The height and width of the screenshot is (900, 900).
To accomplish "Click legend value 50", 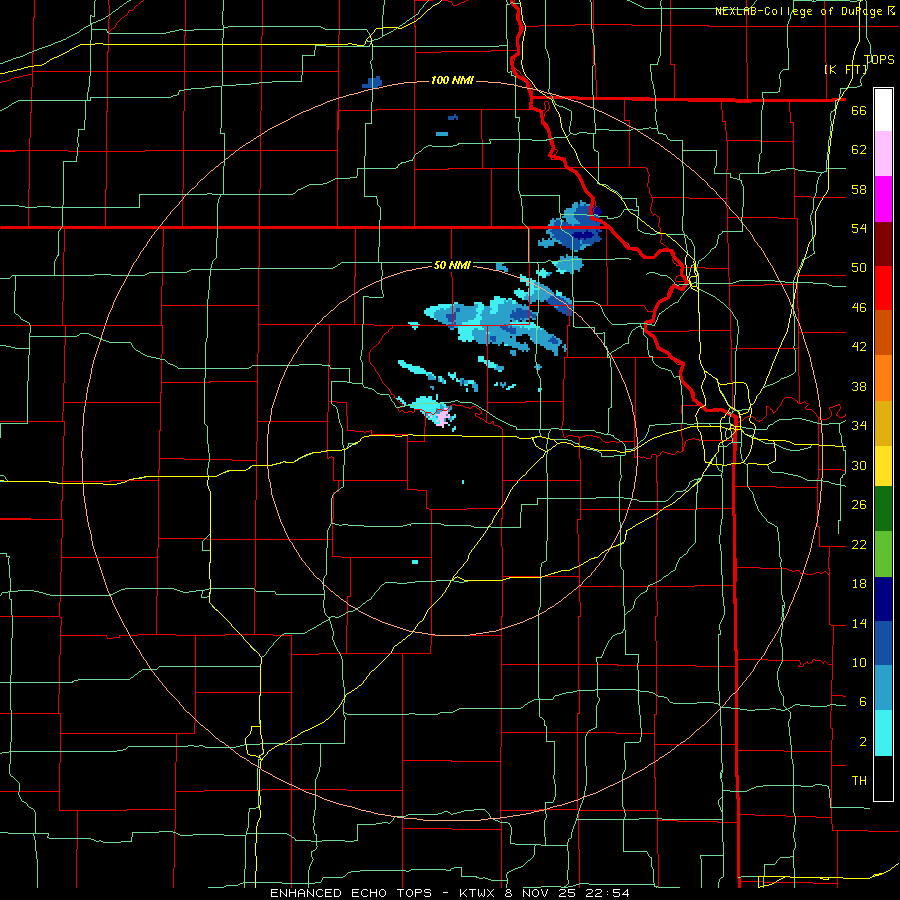I will [859, 267].
